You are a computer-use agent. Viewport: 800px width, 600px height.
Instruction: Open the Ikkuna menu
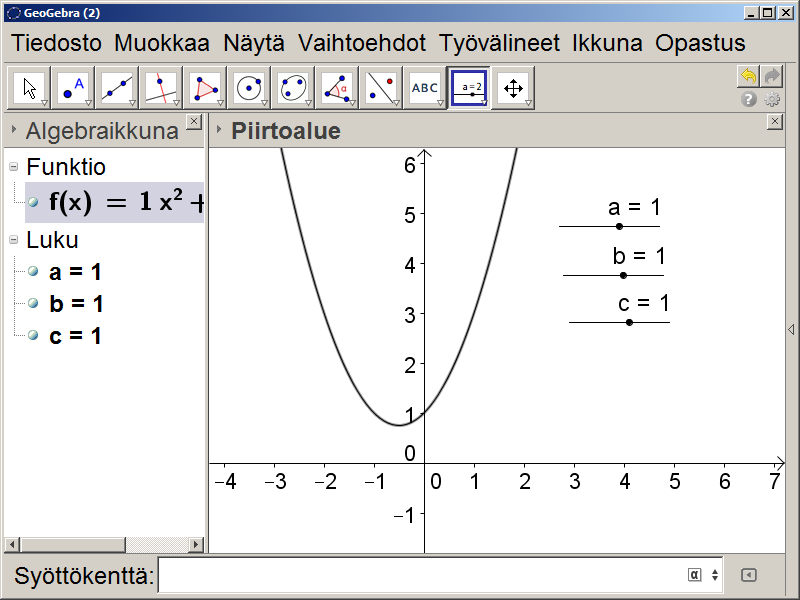tap(607, 43)
